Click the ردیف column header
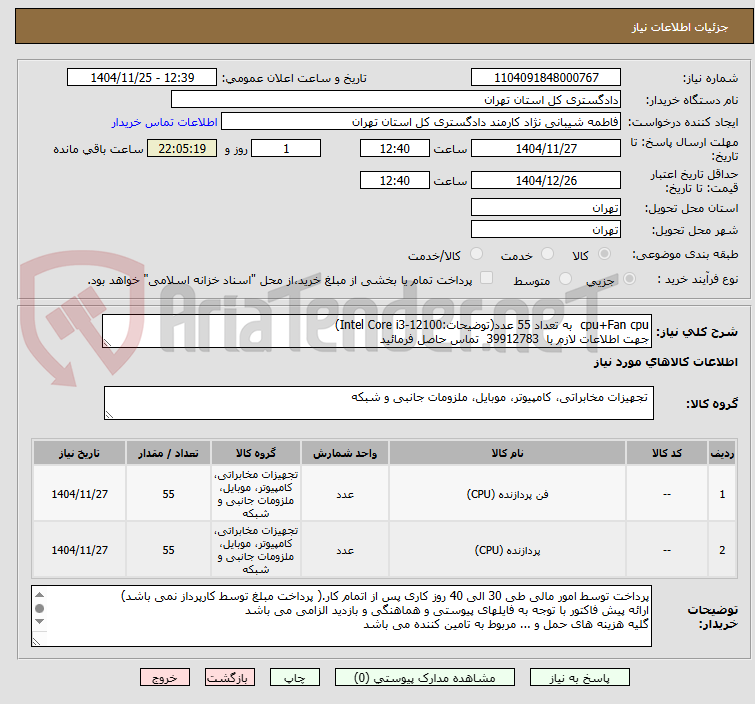 coord(722,453)
